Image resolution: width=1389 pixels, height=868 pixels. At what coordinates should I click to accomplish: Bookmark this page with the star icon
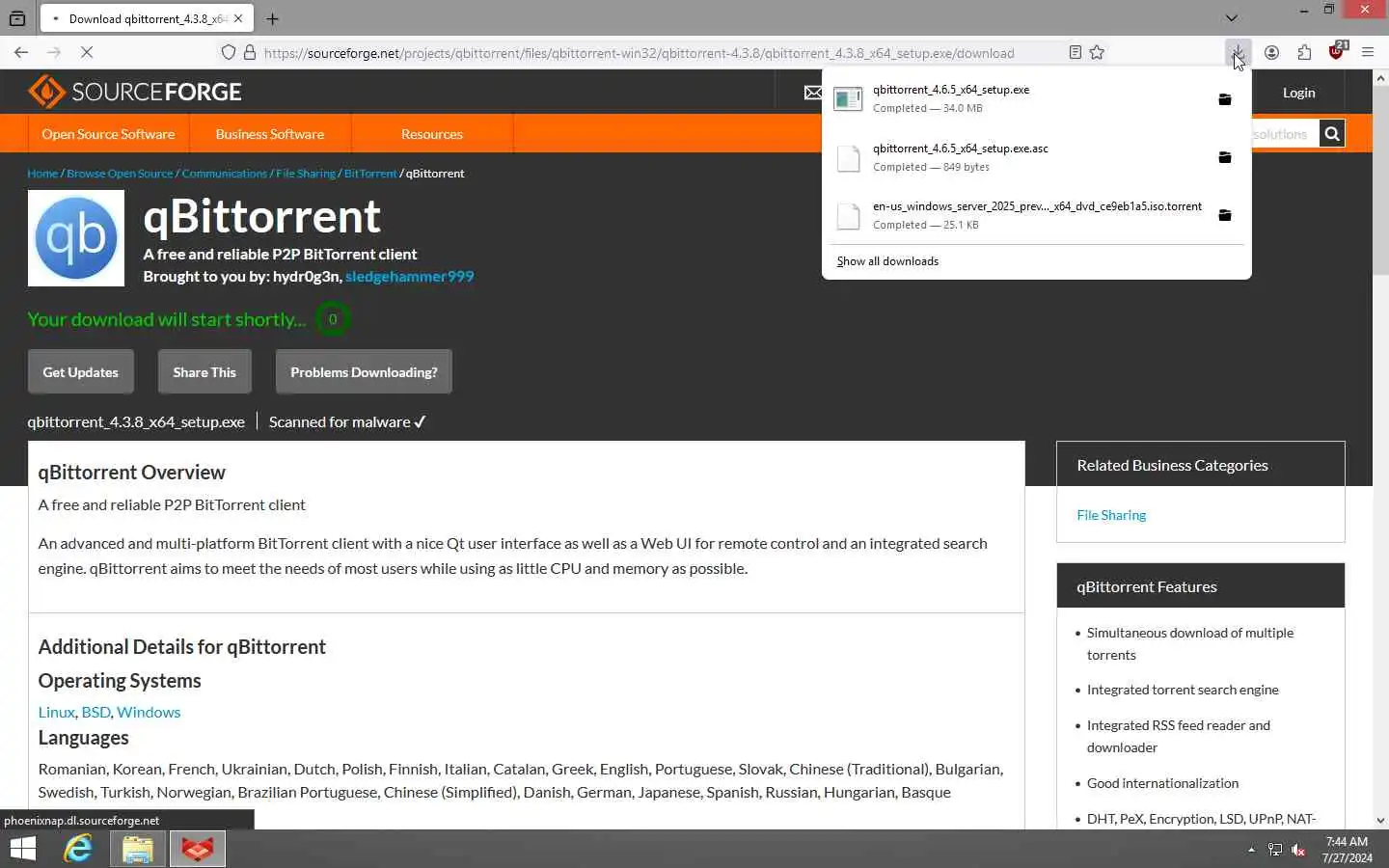click(x=1097, y=53)
